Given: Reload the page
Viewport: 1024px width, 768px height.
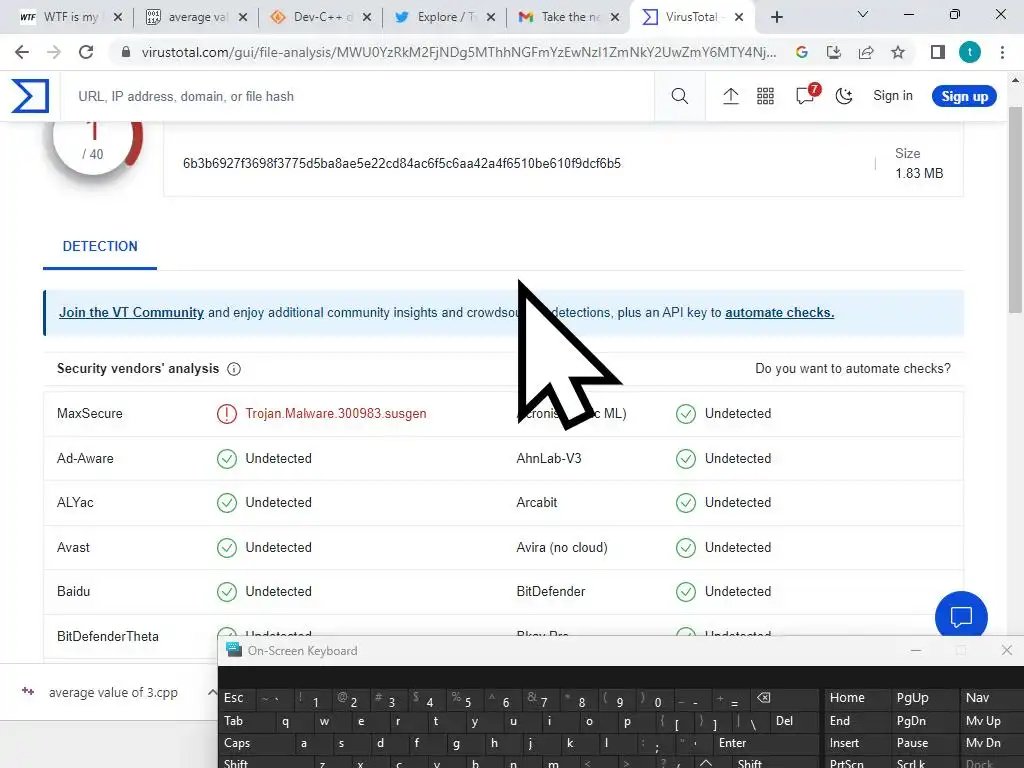Looking at the screenshot, I should (x=86, y=52).
